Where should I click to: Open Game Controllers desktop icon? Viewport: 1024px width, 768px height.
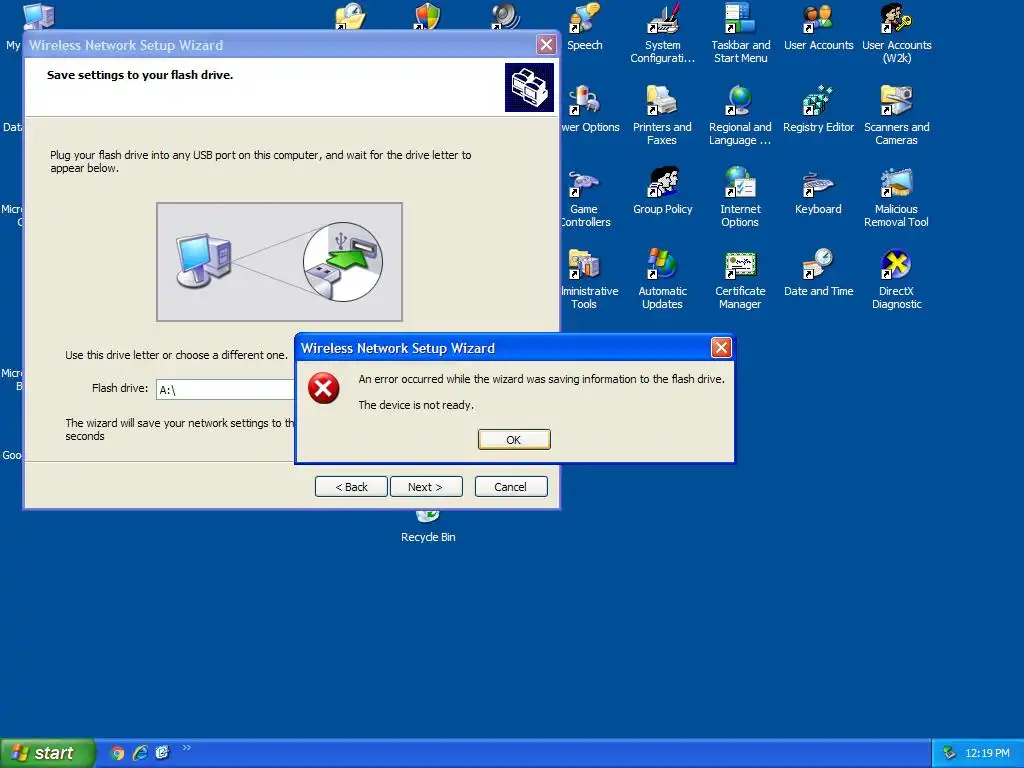(x=585, y=197)
